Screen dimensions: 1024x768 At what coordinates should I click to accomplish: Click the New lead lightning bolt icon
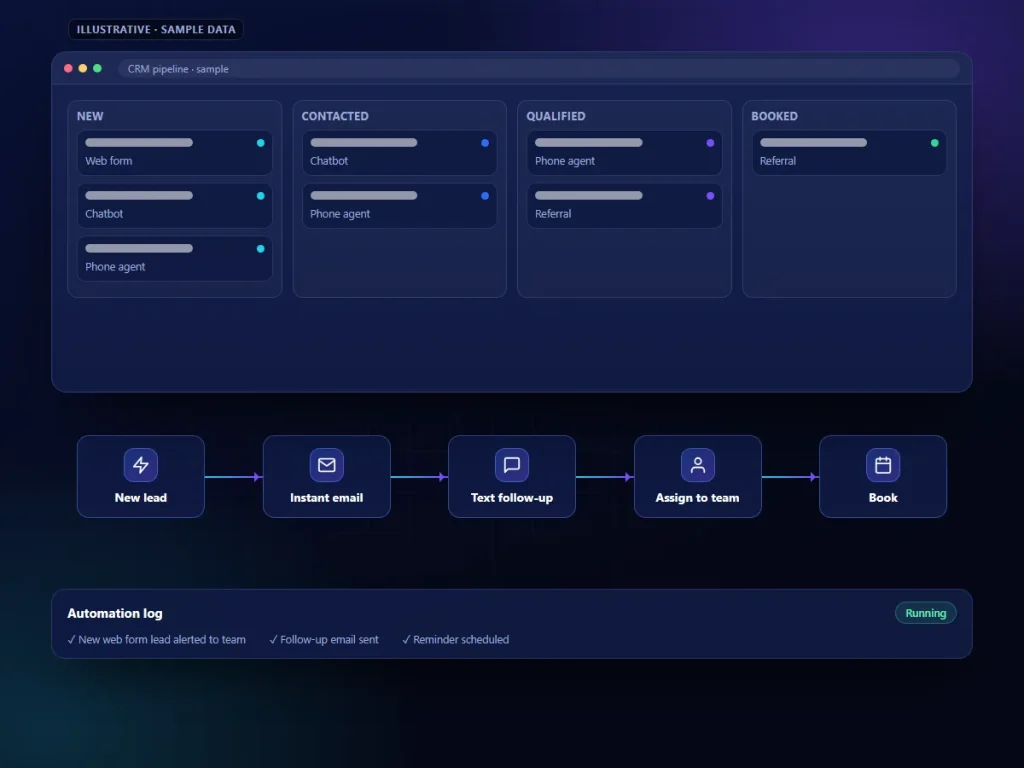coord(140,465)
